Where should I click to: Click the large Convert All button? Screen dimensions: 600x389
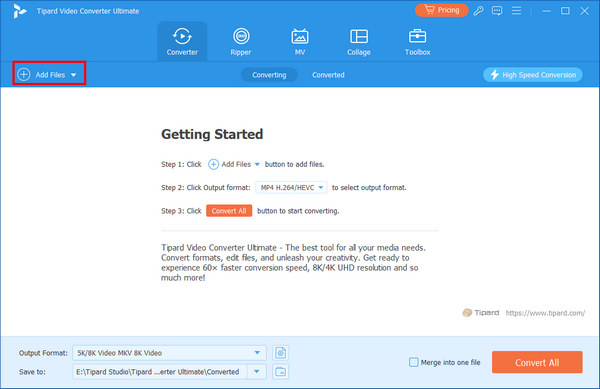point(537,362)
